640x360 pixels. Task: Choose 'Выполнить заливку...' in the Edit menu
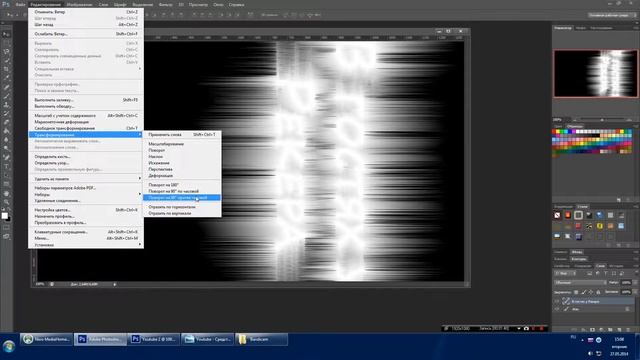pyautogui.click(x=85, y=100)
